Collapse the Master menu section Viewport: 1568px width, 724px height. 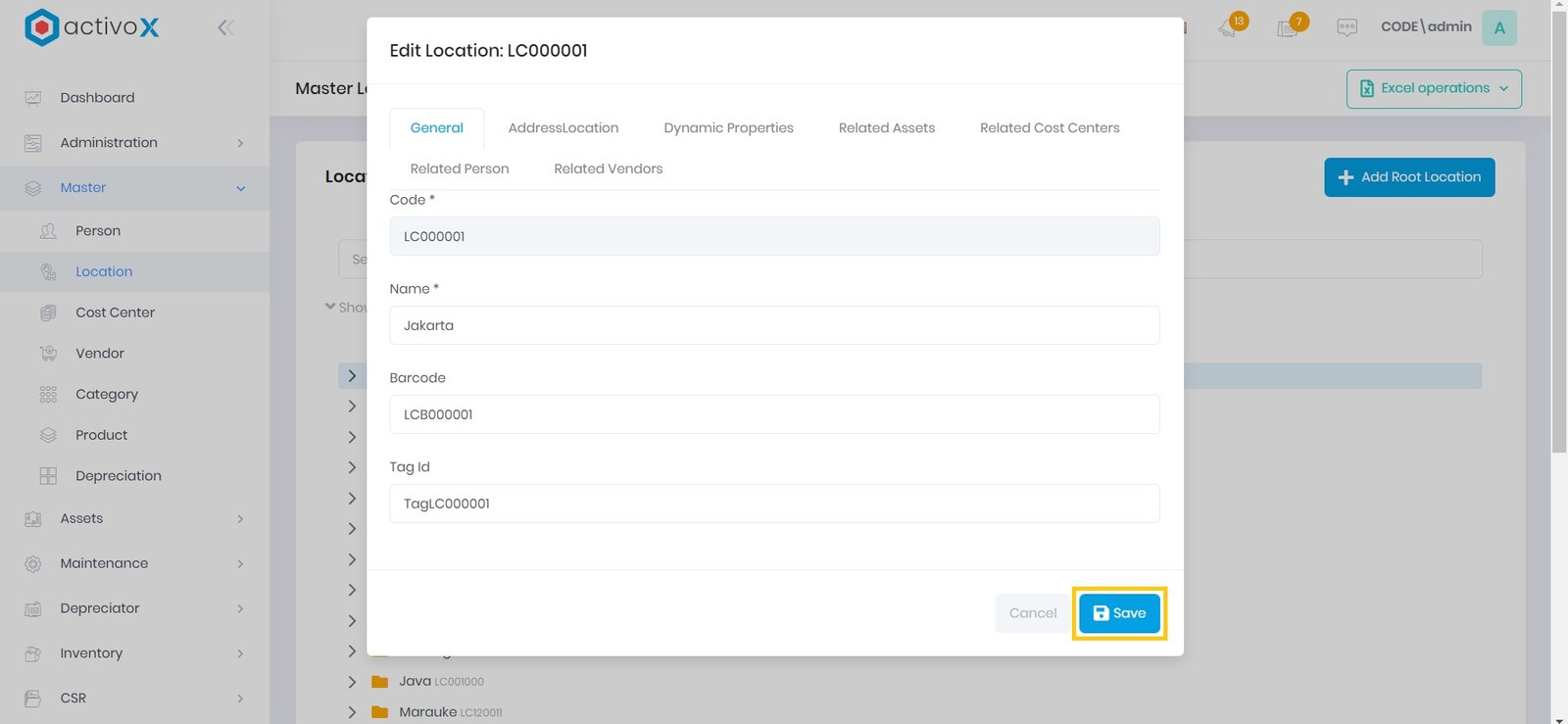pyautogui.click(x=240, y=188)
